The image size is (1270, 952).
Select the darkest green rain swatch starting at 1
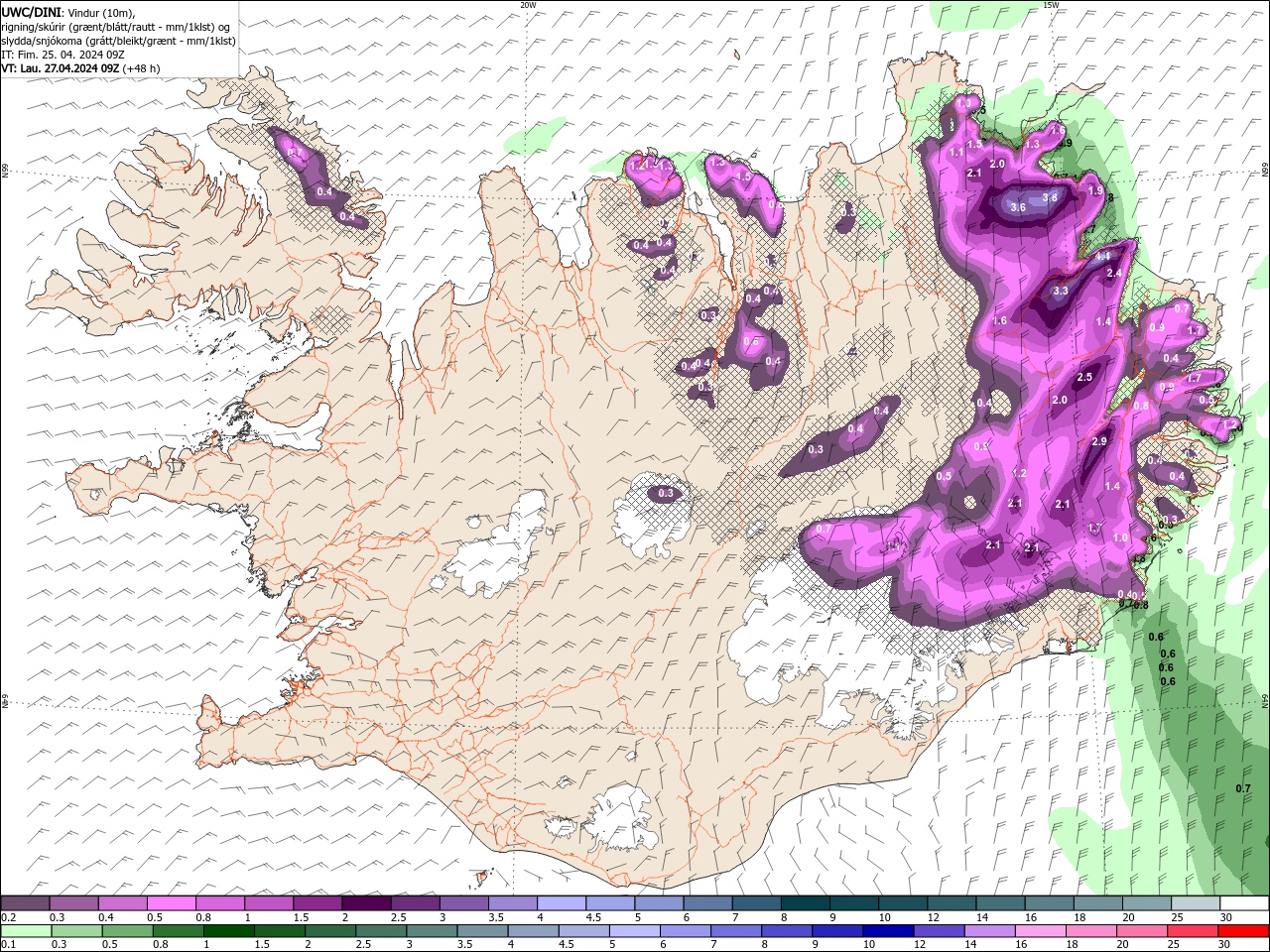coord(230,931)
